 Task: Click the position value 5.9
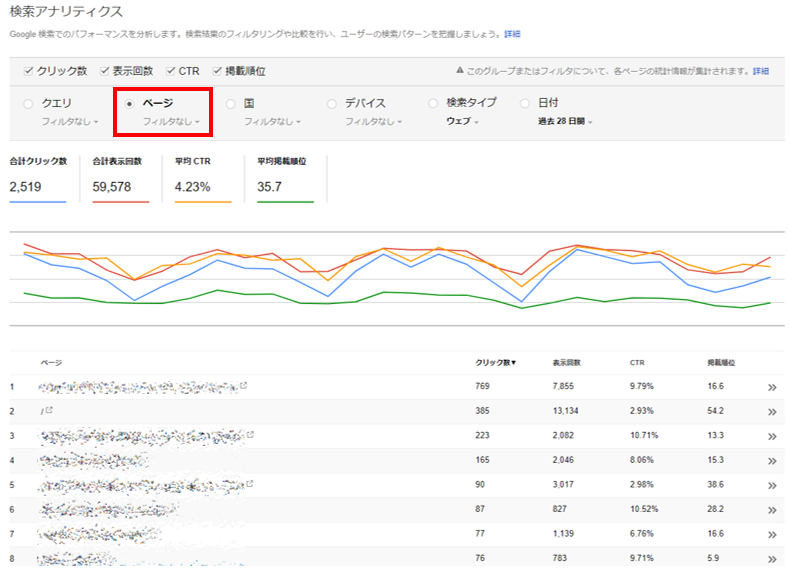(x=713, y=558)
